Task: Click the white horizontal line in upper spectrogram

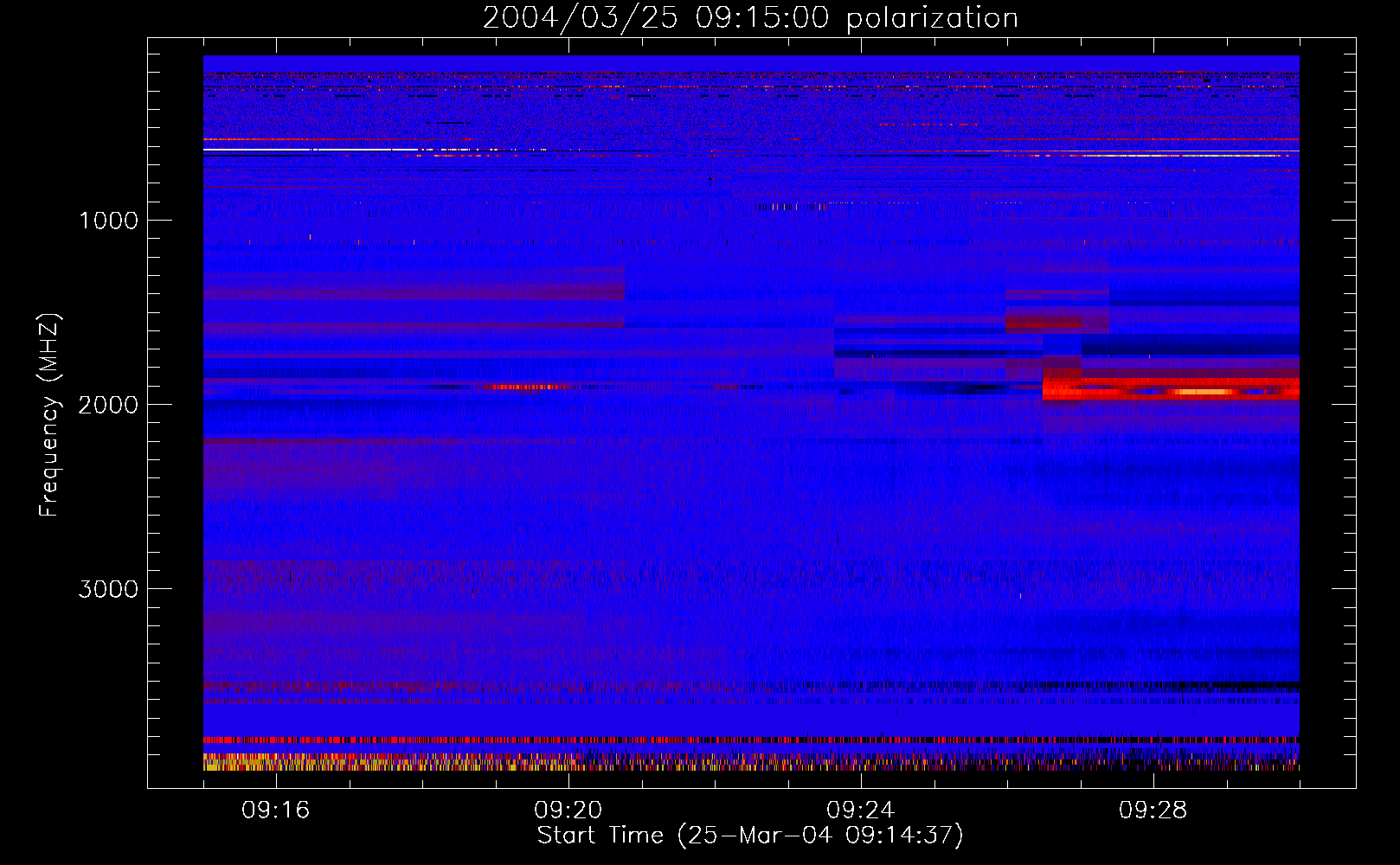Action: click(311, 150)
